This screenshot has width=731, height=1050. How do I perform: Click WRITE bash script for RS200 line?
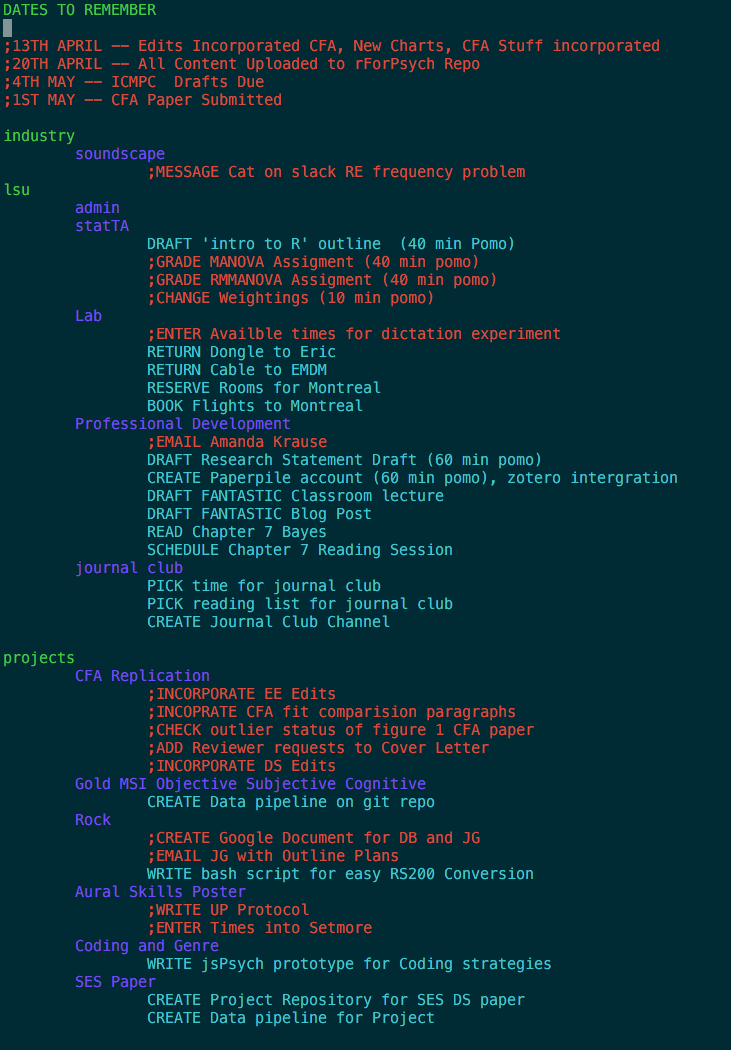[340, 874]
